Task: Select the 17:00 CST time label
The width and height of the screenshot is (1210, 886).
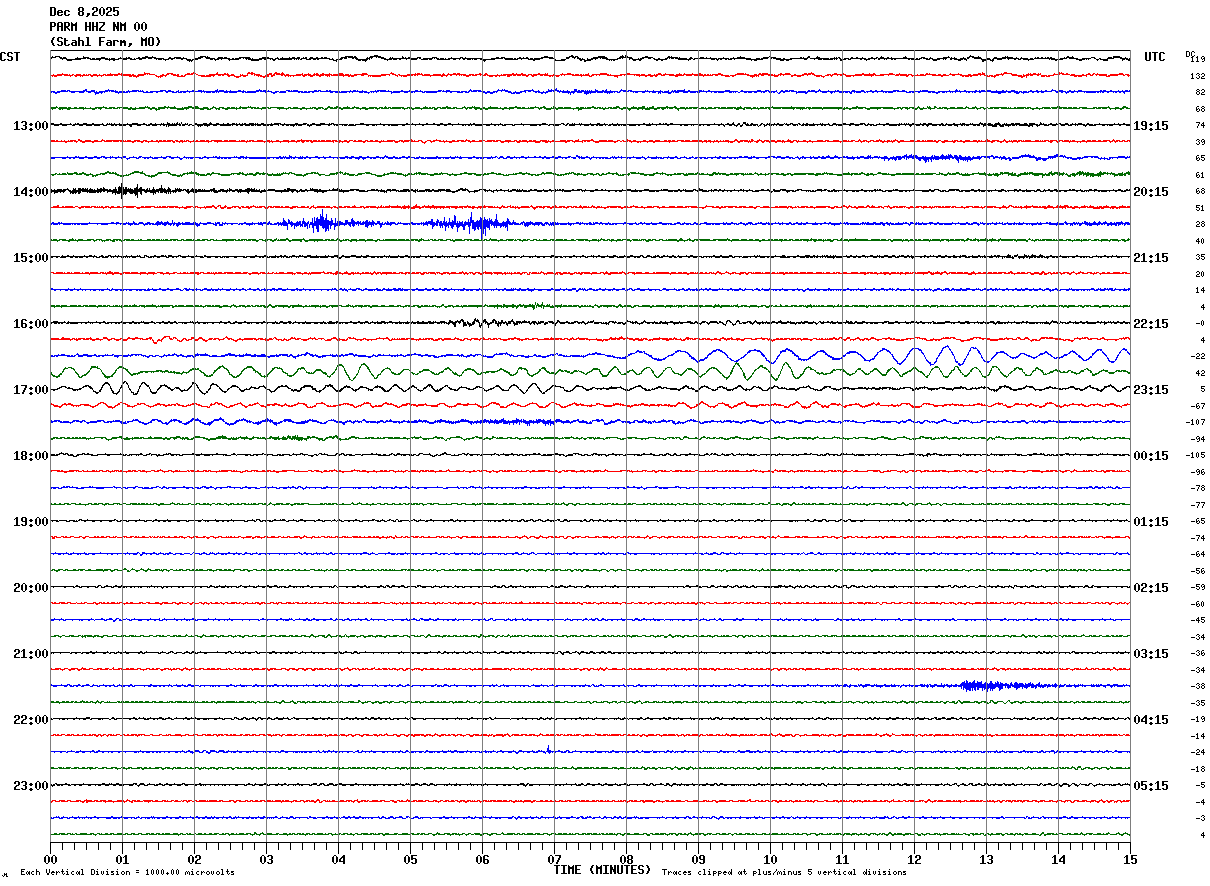Action: coord(30,390)
